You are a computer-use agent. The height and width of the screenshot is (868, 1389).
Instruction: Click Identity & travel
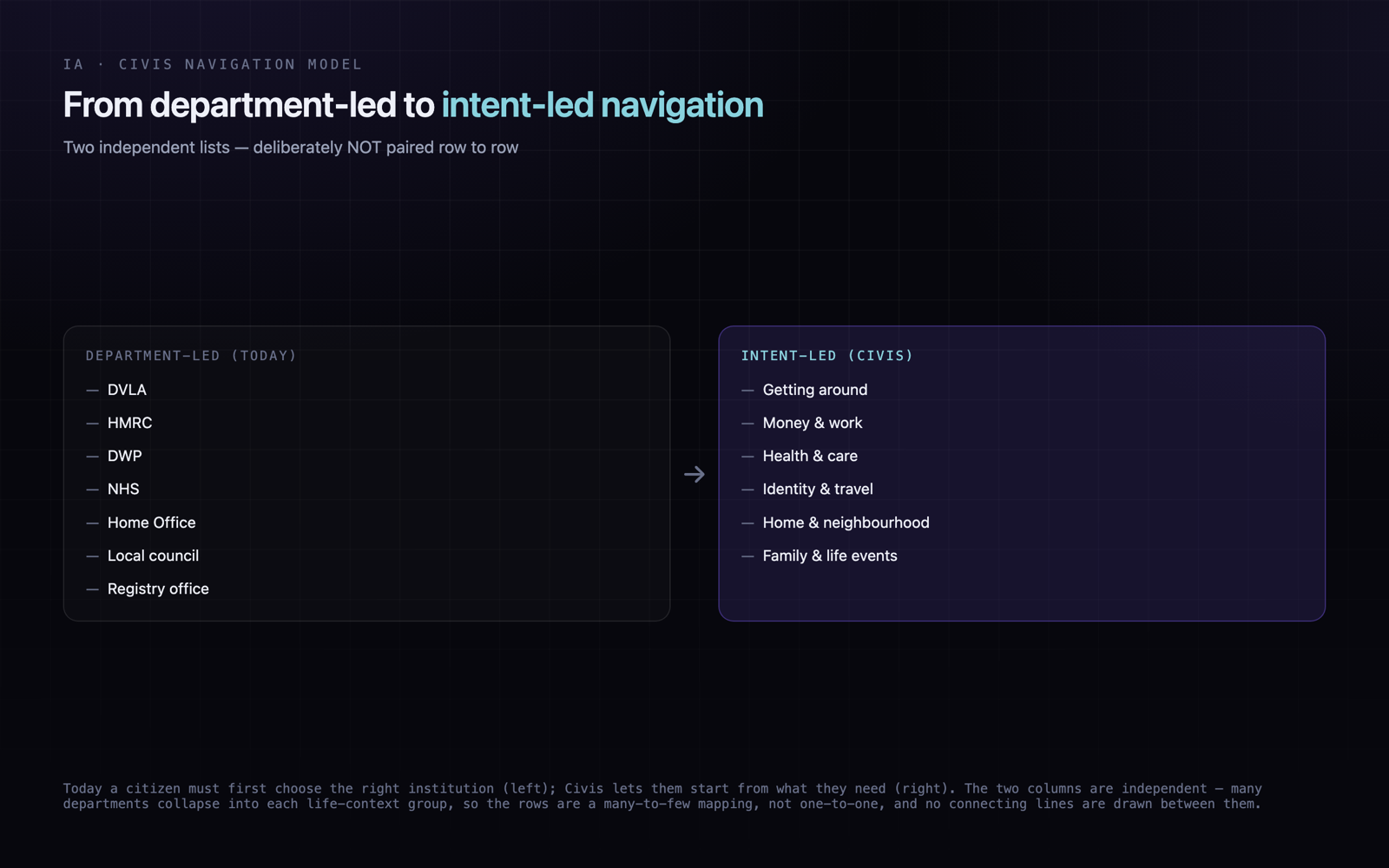tap(818, 489)
